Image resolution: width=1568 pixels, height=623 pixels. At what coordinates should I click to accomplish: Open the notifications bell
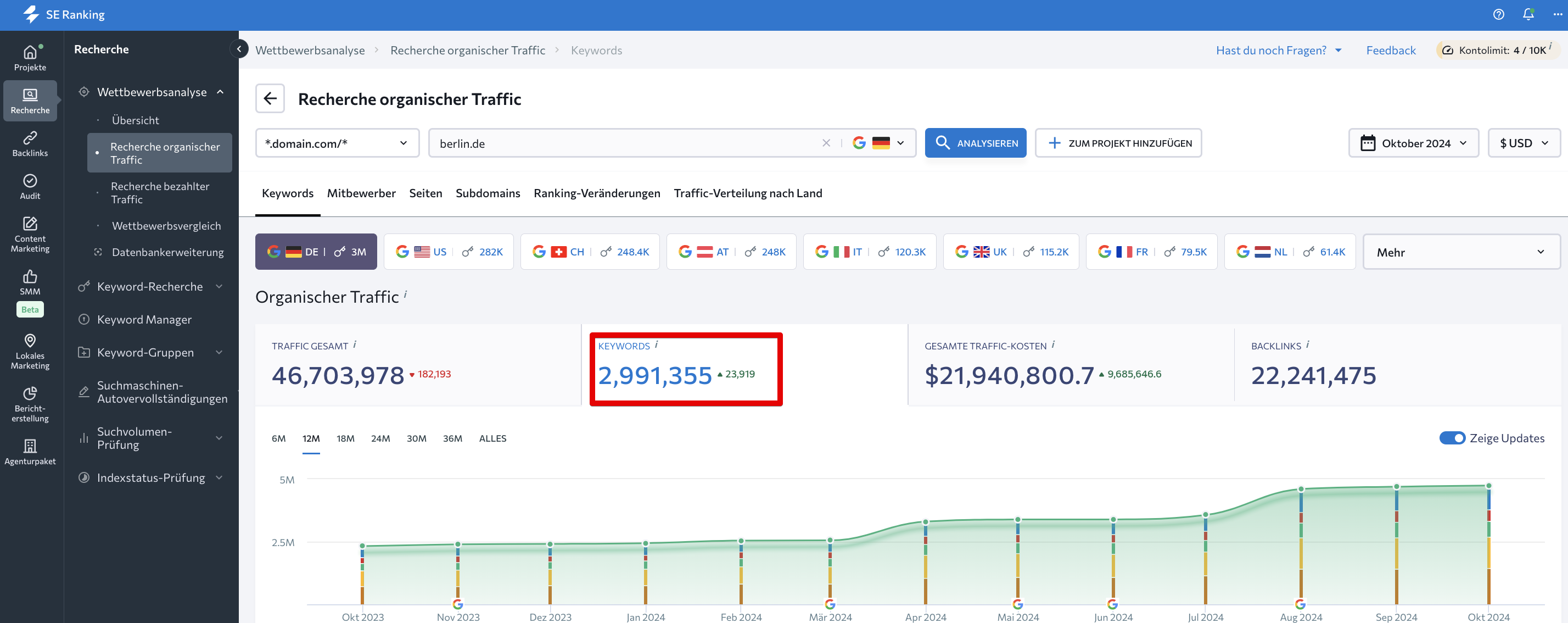[x=1528, y=15]
